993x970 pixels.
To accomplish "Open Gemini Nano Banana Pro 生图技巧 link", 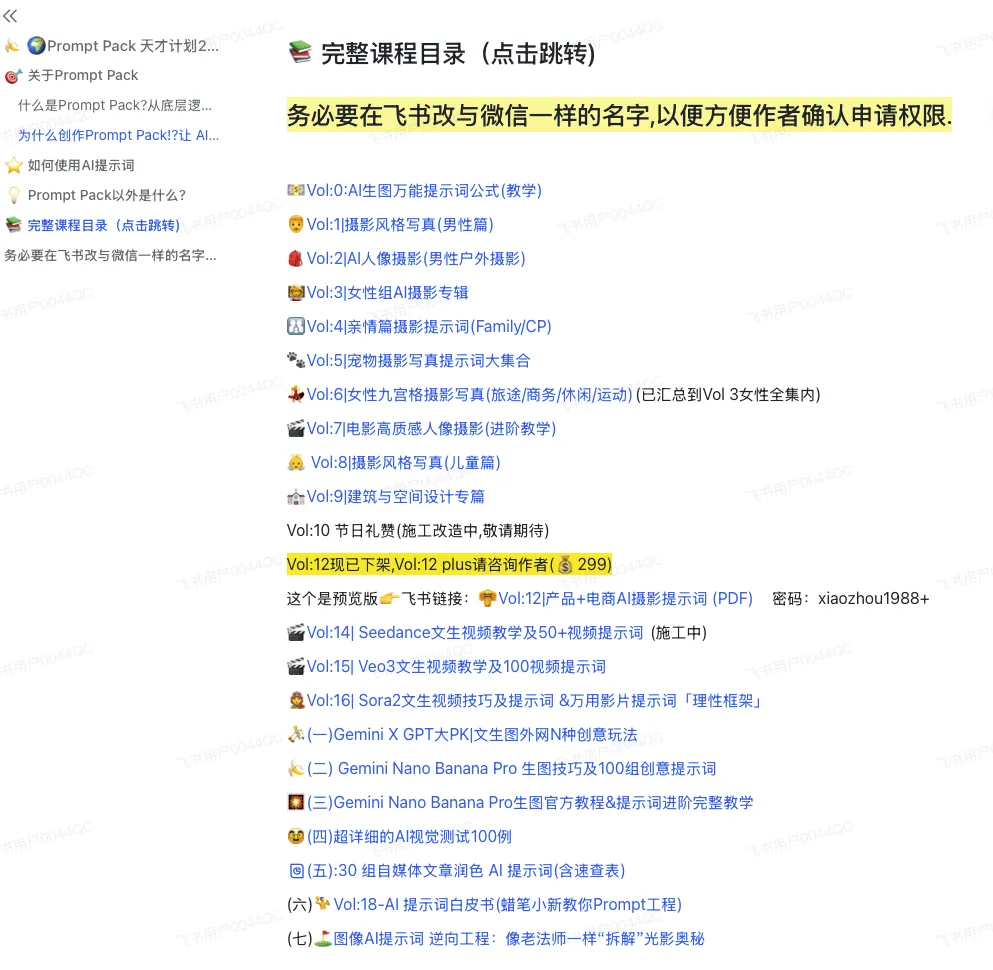I will point(526,769).
